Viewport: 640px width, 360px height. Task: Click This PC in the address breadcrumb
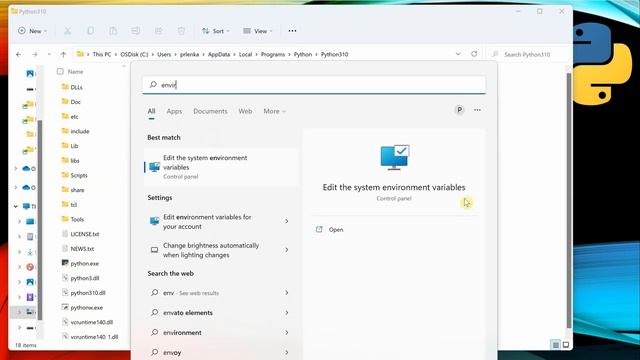(102, 54)
